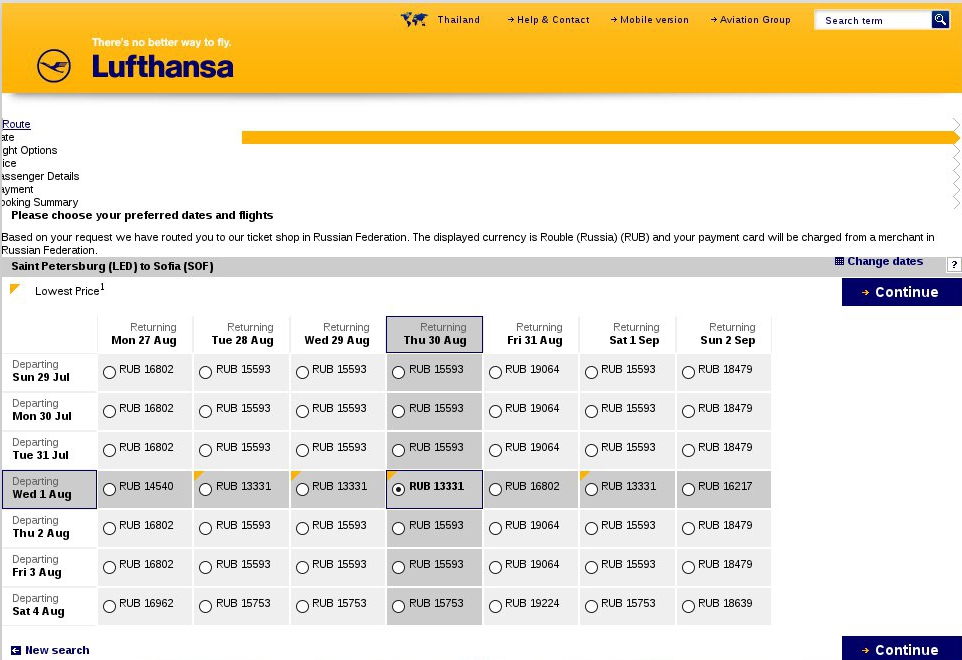
Task: Click the Lufthansa crane logo
Action: coord(54,66)
